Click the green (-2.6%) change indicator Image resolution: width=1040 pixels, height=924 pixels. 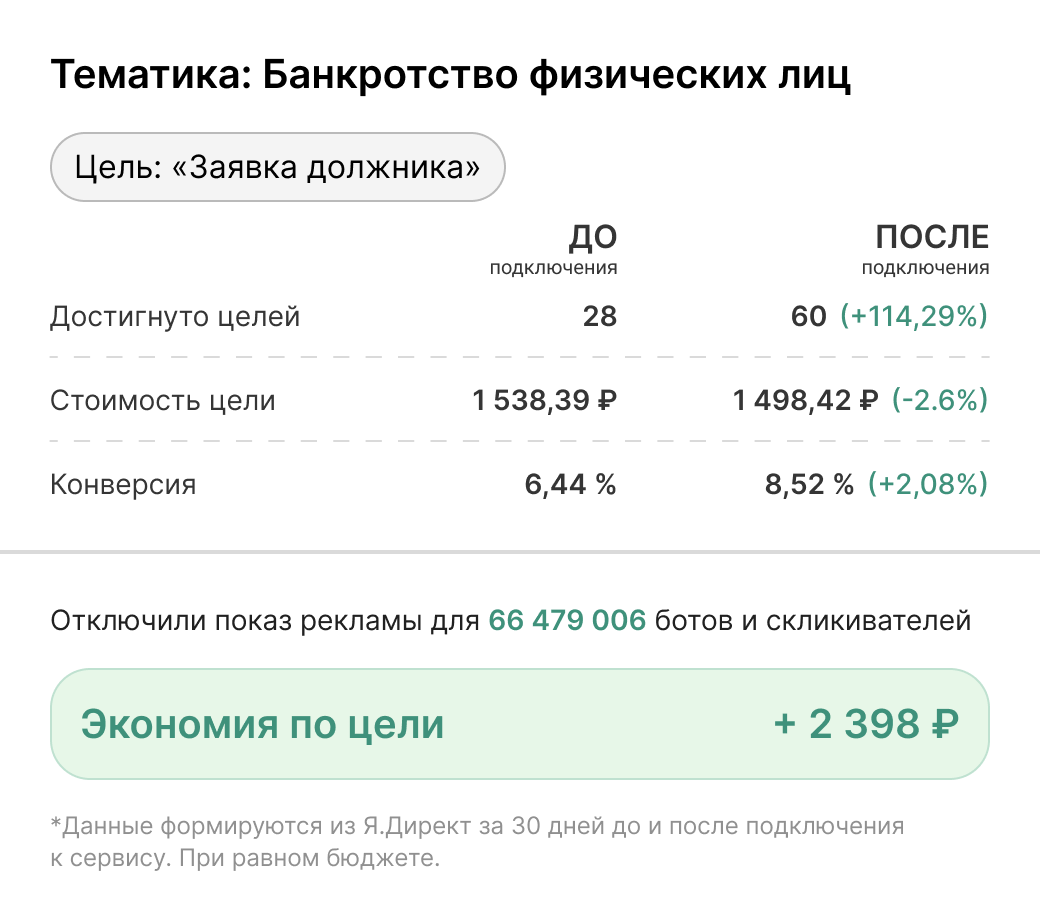[938, 401]
